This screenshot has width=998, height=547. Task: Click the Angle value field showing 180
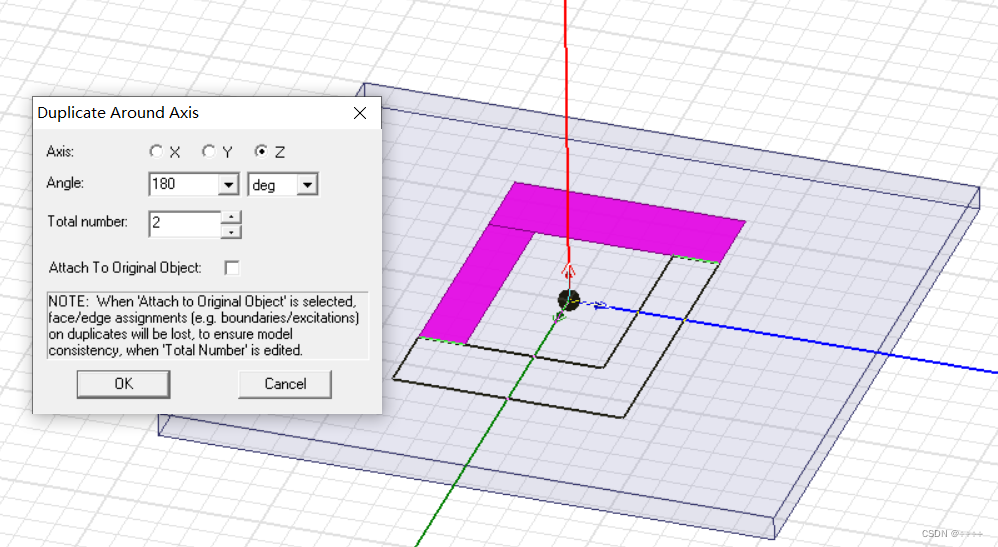coord(184,184)
